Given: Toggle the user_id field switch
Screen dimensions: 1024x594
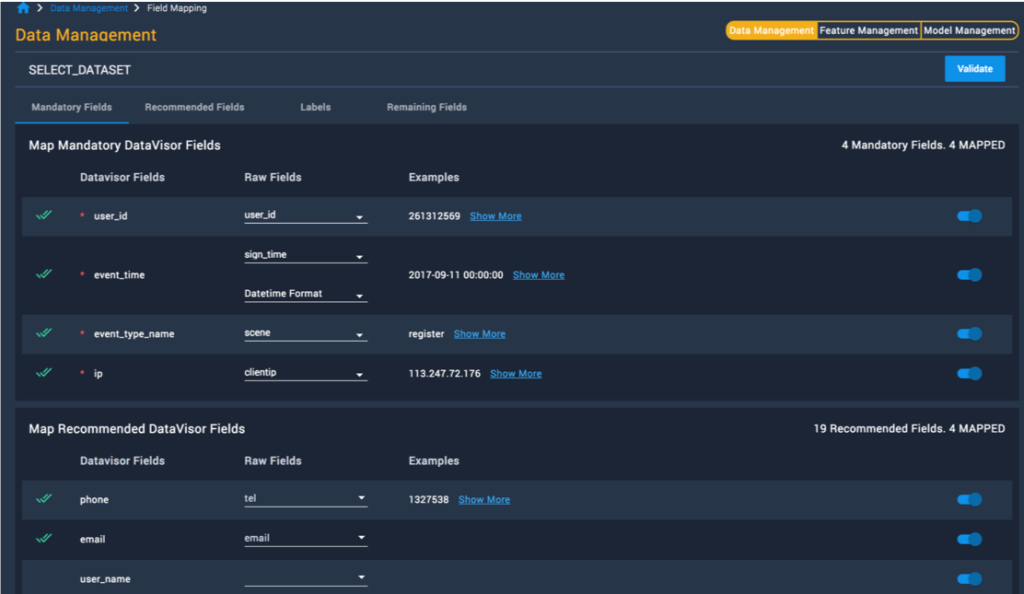Looking at the screenshot, I should coord(969,216).
